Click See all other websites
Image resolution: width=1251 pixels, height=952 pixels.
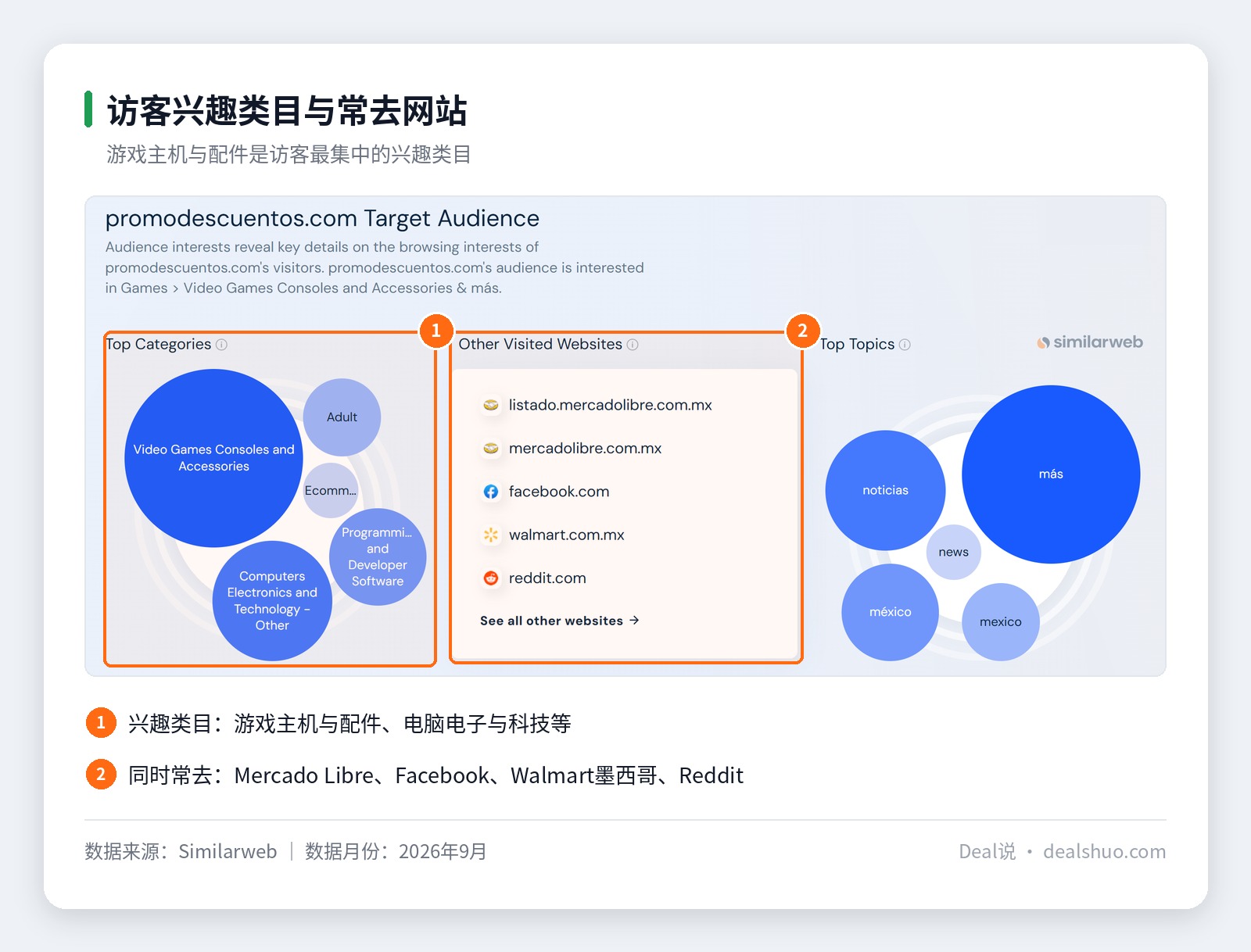pos(551,621)
